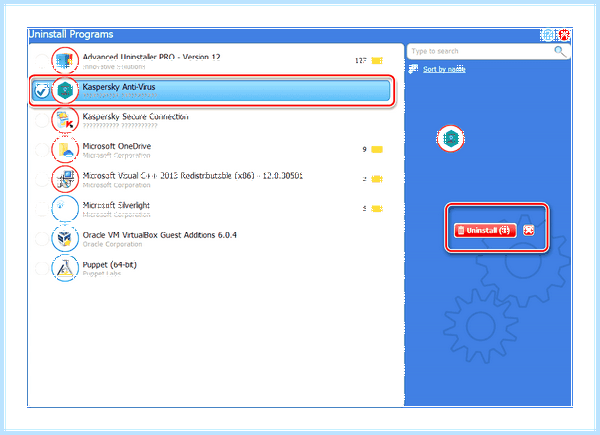Click the Visual C++ 2013 Redistributable icon
This screenshot has width=600, height=435.
pos(65,179)
